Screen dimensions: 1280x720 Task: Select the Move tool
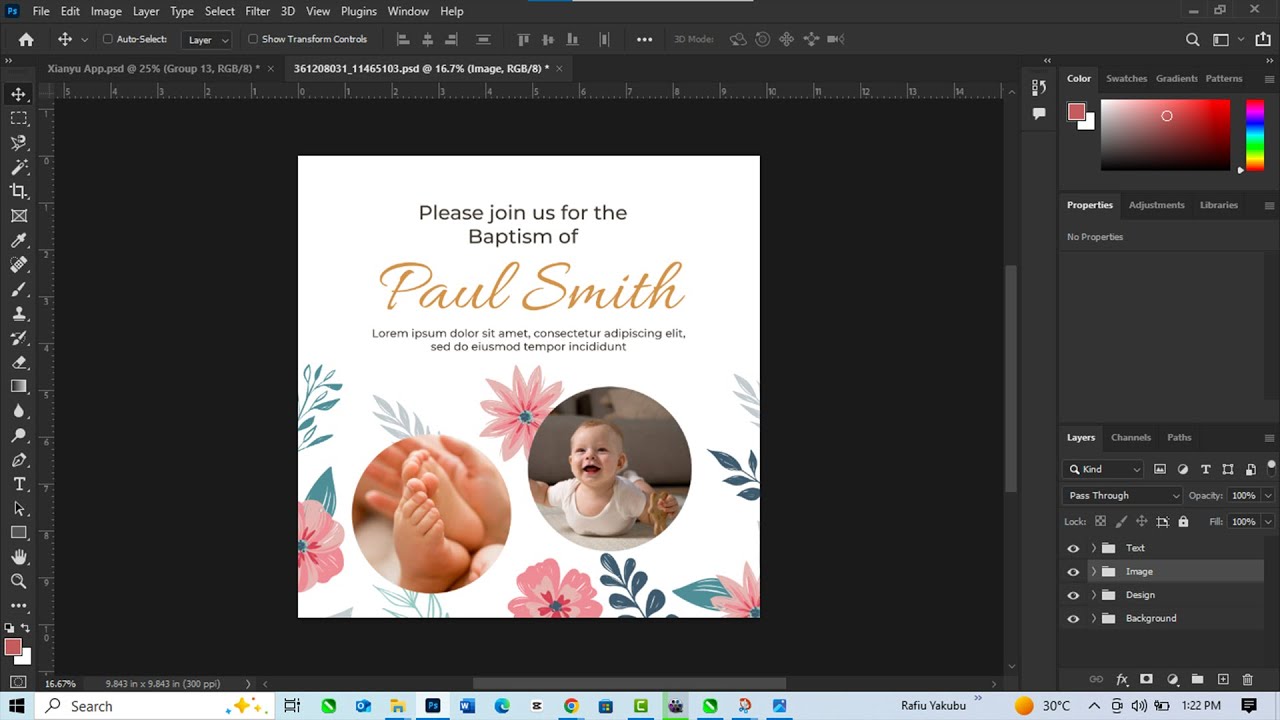click(x=19, y=94)
